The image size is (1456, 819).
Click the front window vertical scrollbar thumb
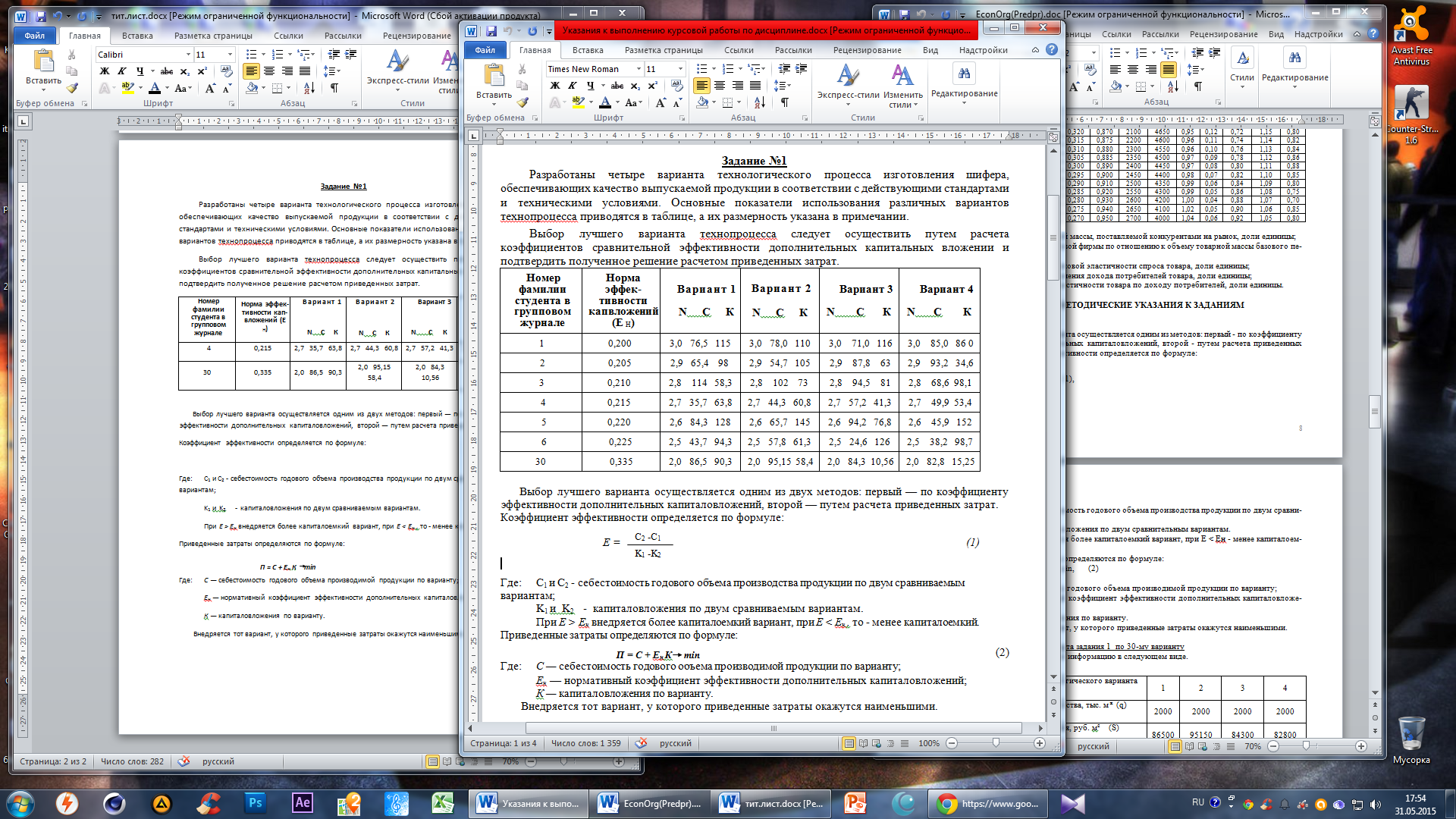tap(1053, 237)
